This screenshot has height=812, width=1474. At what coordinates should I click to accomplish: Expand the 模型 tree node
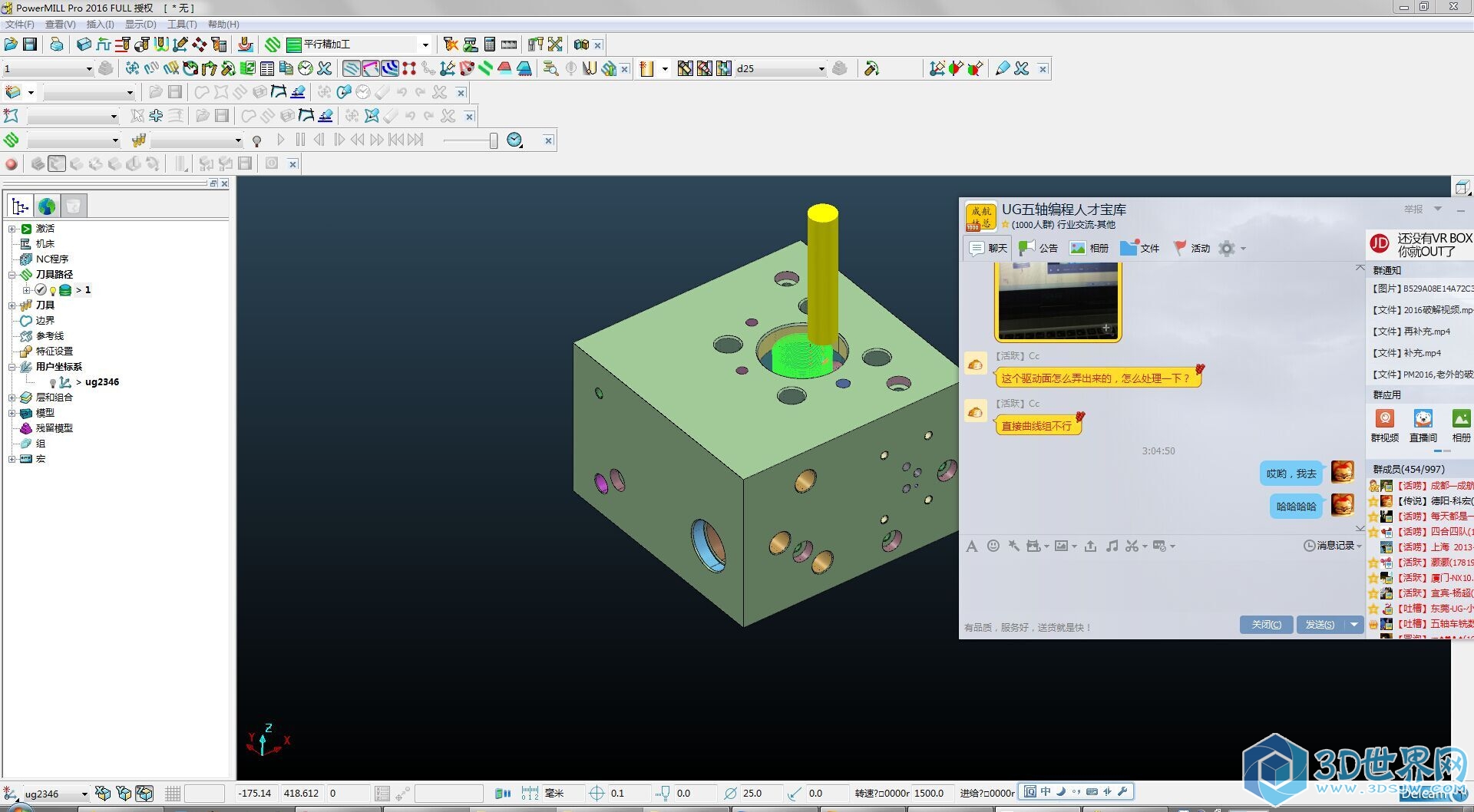[x=12, y=413]
